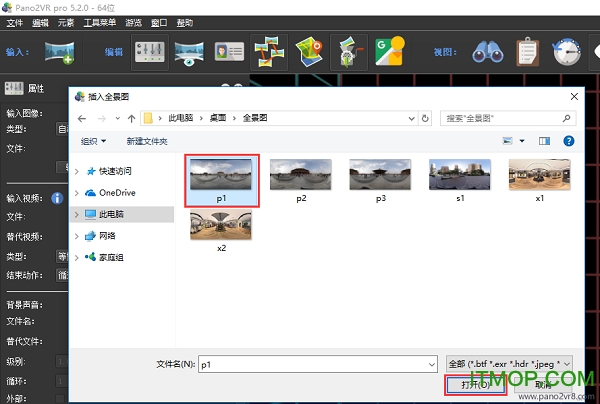Open the tour map icon in toolbar
Viewport: 600px width, 404px height.
coord(309,51)
